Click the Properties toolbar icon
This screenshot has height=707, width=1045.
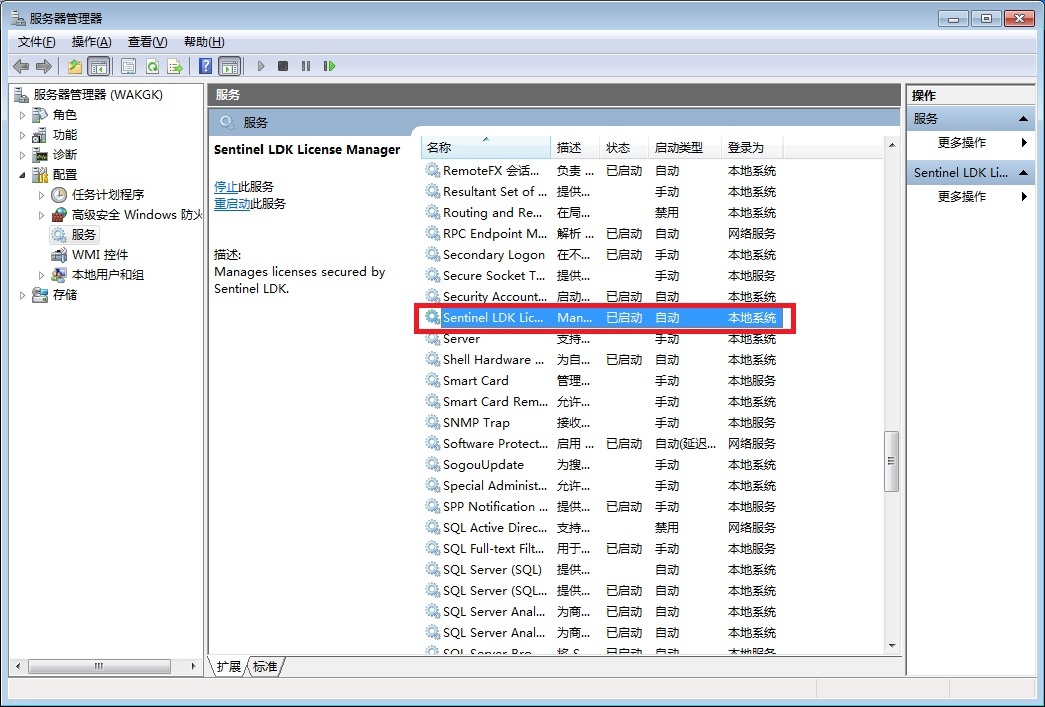pyautogui.click(x=128, y=66)
